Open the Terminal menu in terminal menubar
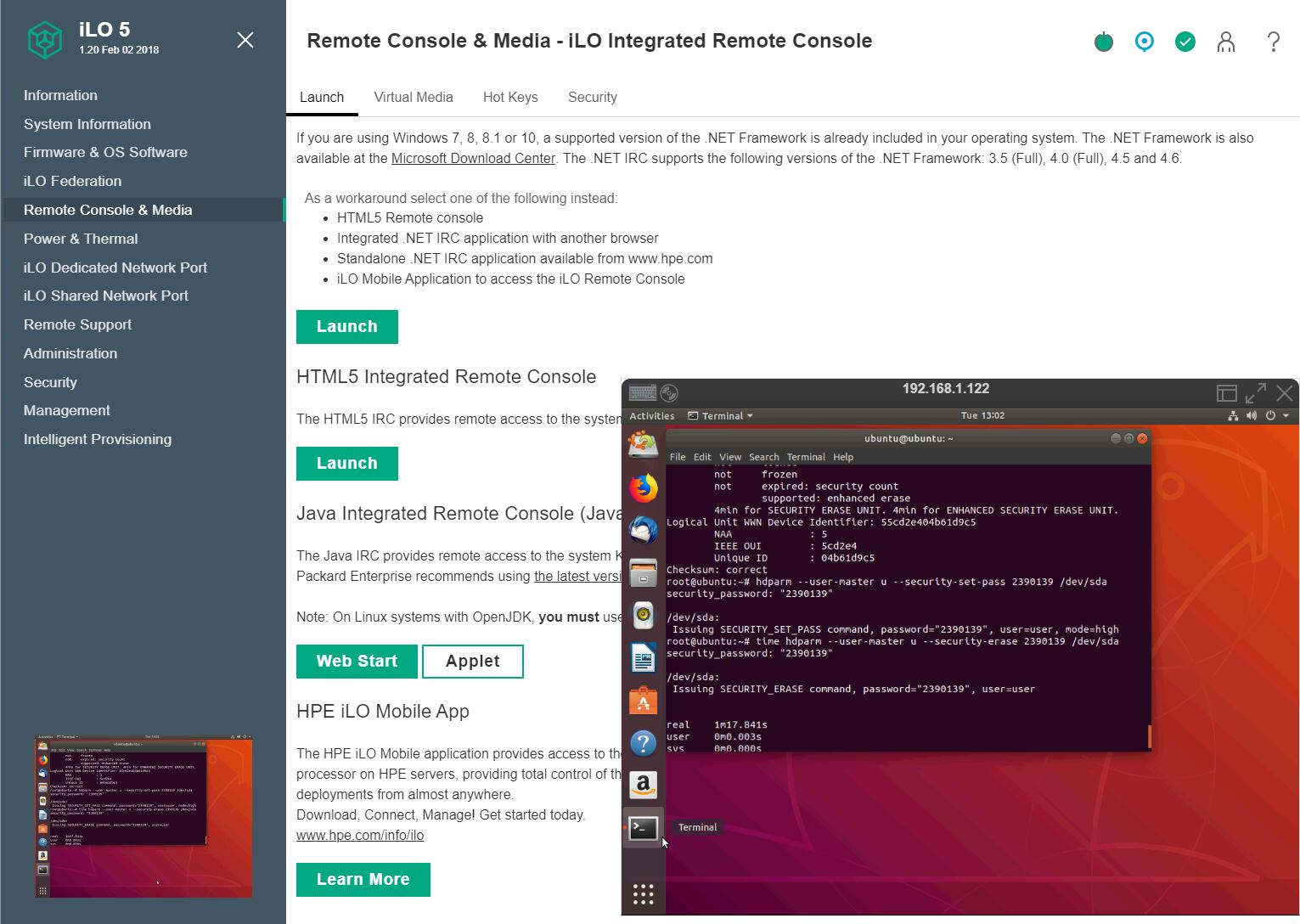 (806, 457)
